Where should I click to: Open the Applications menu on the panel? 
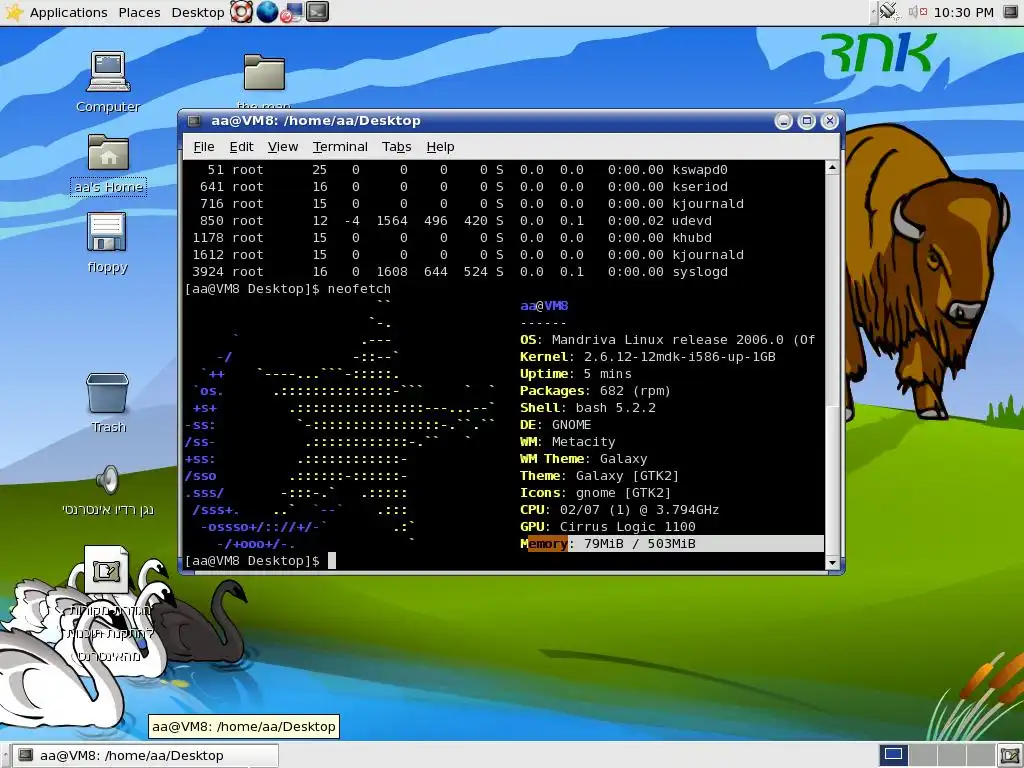tap(69, 12)
